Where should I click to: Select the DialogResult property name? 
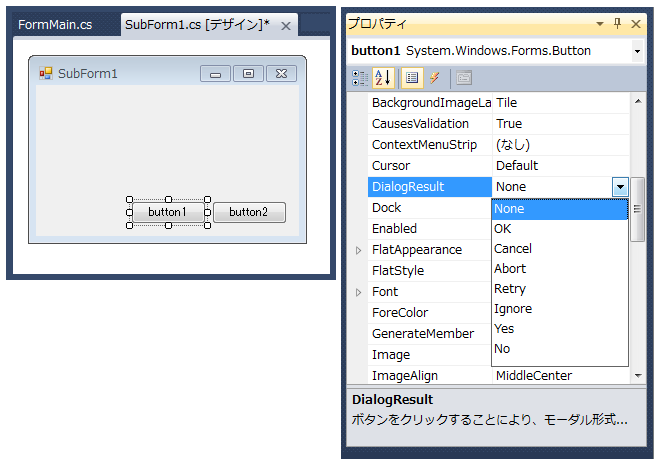point(430,187)
